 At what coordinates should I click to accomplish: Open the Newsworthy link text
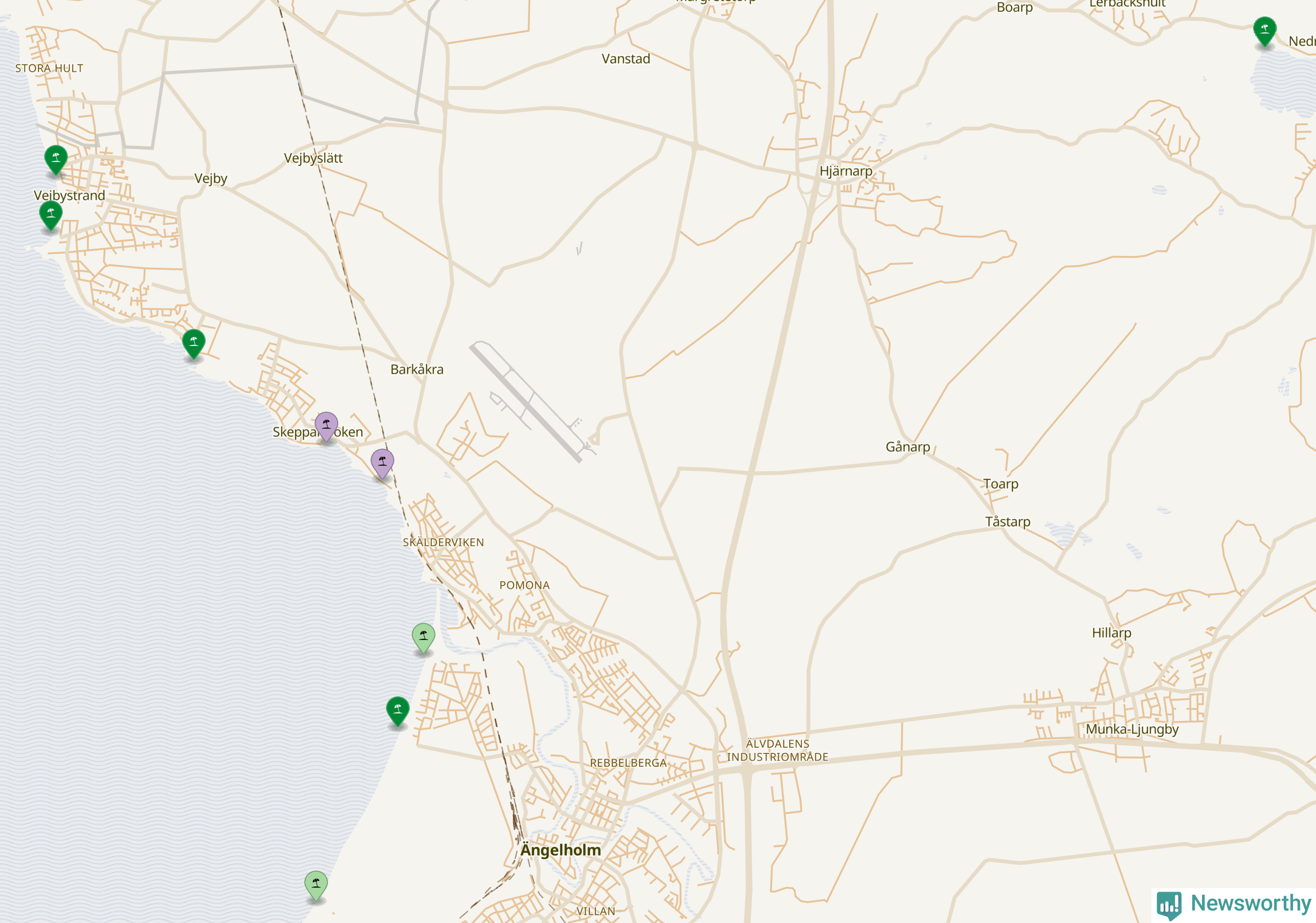click(1251, 903)
